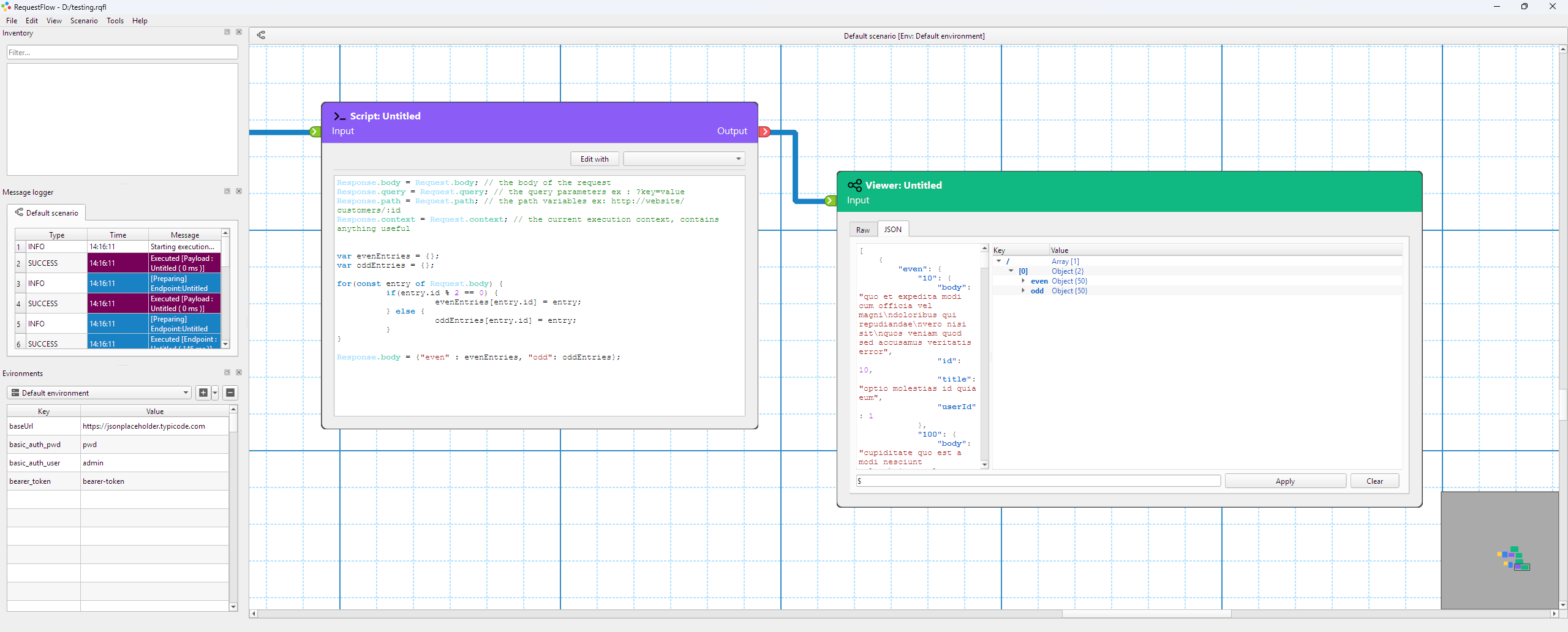Click the Script node output port
Image resolution: width=1568 pixels, height=632 pixels.
pos(764,132)
